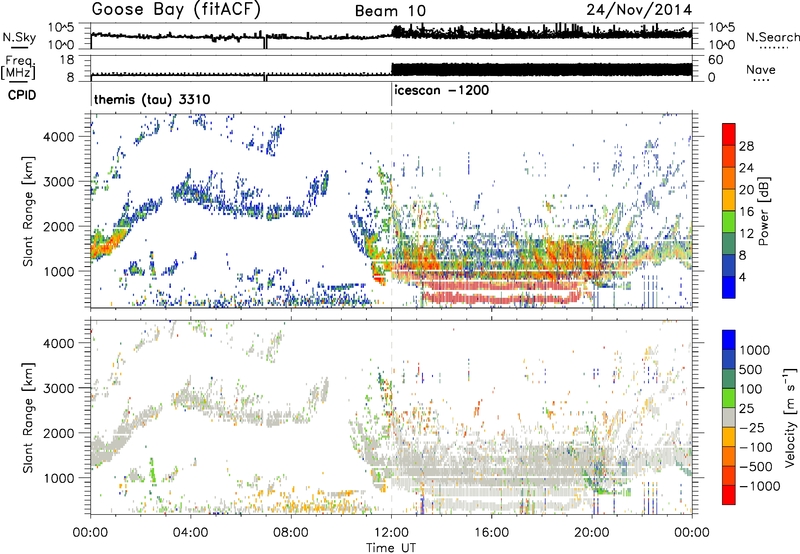This screenshot has height=554, width=800.
Task: Click the '2000' tick of the velocity panel
Action: 59,433
